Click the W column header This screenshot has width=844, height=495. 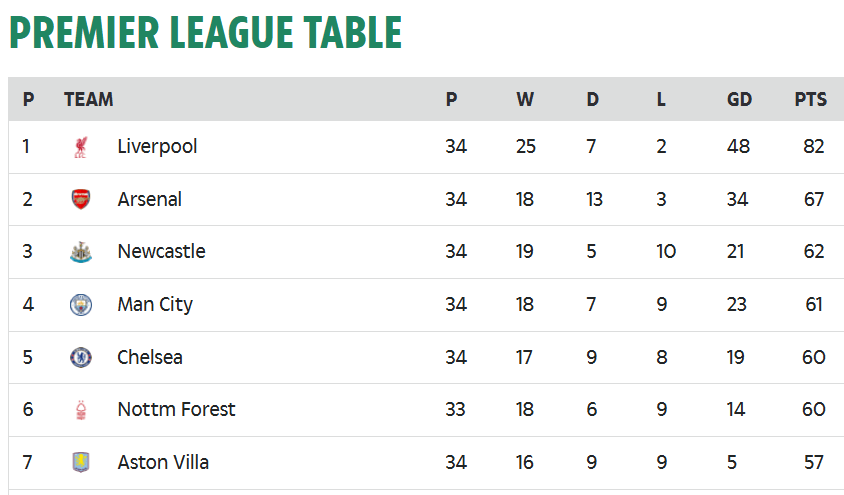tap(525, 100)
